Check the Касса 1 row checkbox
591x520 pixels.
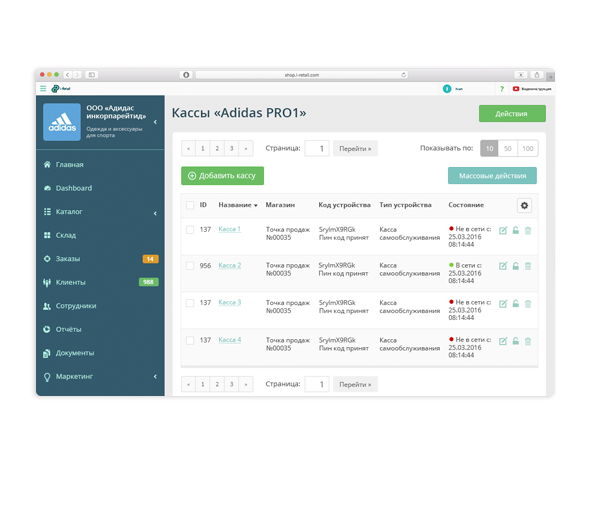coord(190,229)
